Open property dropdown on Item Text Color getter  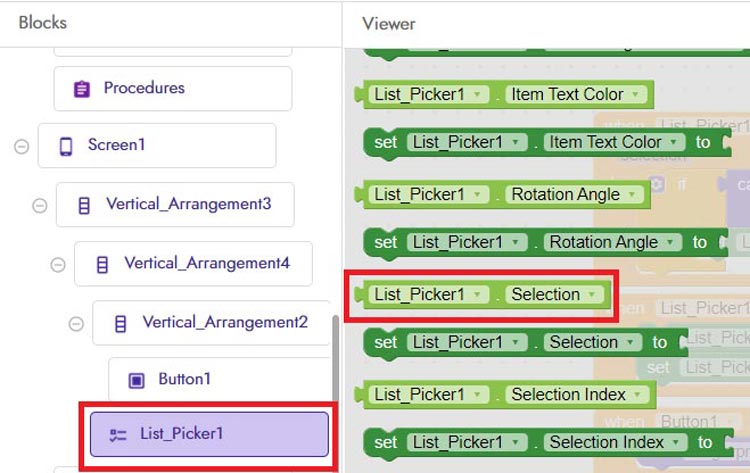[636, 95]
